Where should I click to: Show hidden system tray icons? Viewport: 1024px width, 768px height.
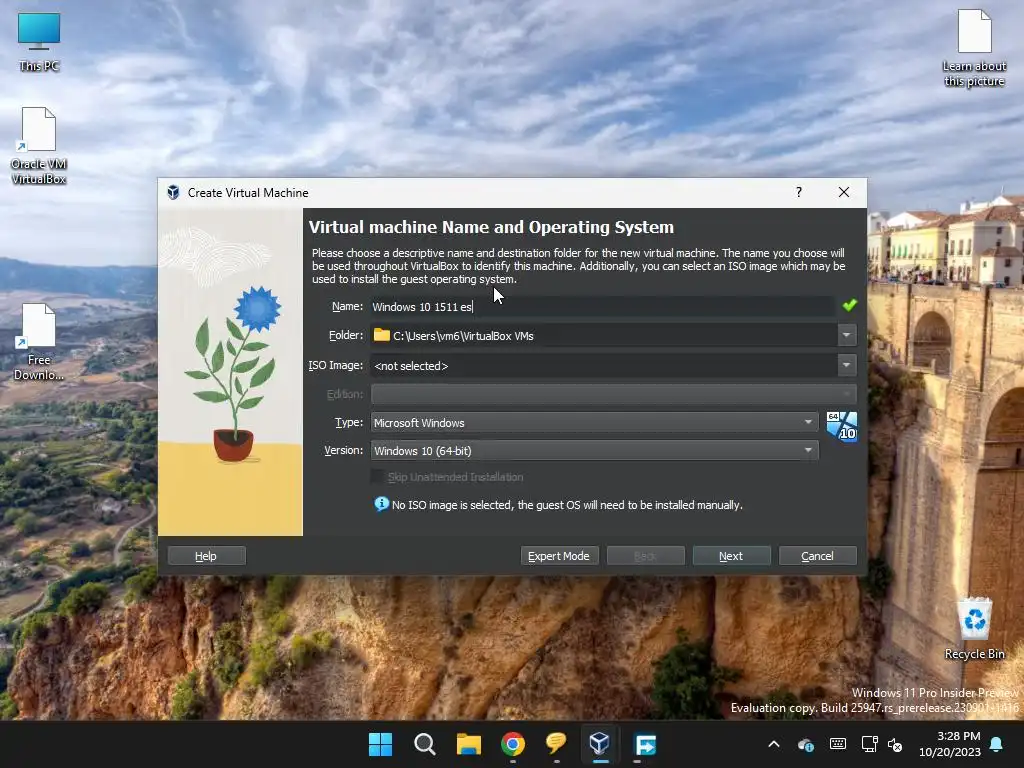coord(774,744)
